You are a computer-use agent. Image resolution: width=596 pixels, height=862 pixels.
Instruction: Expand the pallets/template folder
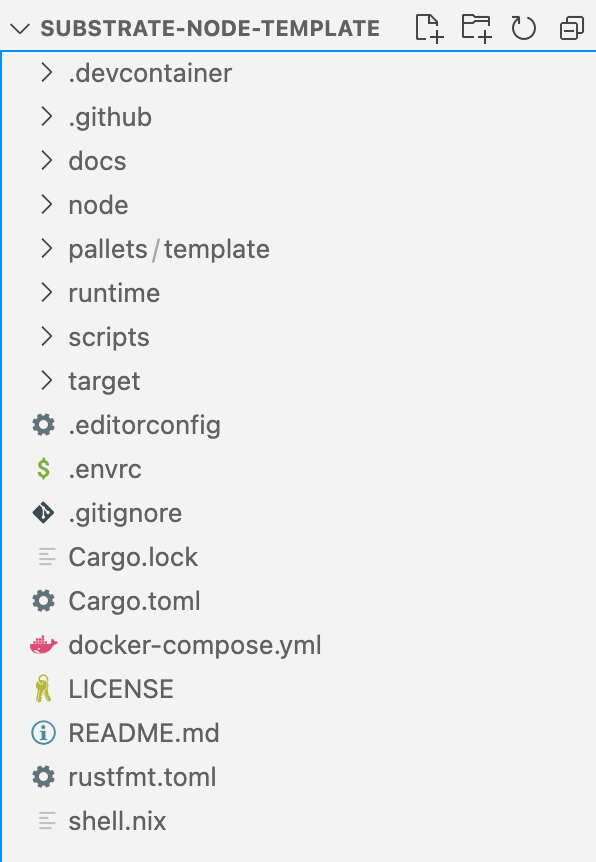click(x=298, y=249)
